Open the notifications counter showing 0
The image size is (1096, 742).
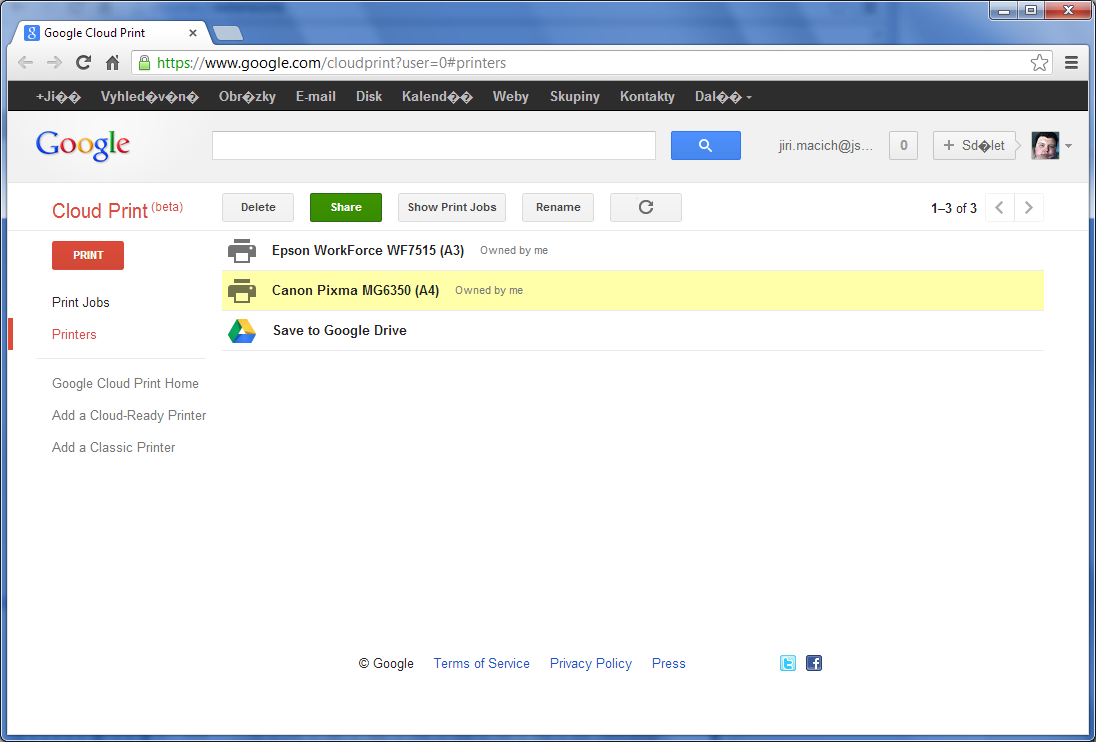[x=903, y=145]
